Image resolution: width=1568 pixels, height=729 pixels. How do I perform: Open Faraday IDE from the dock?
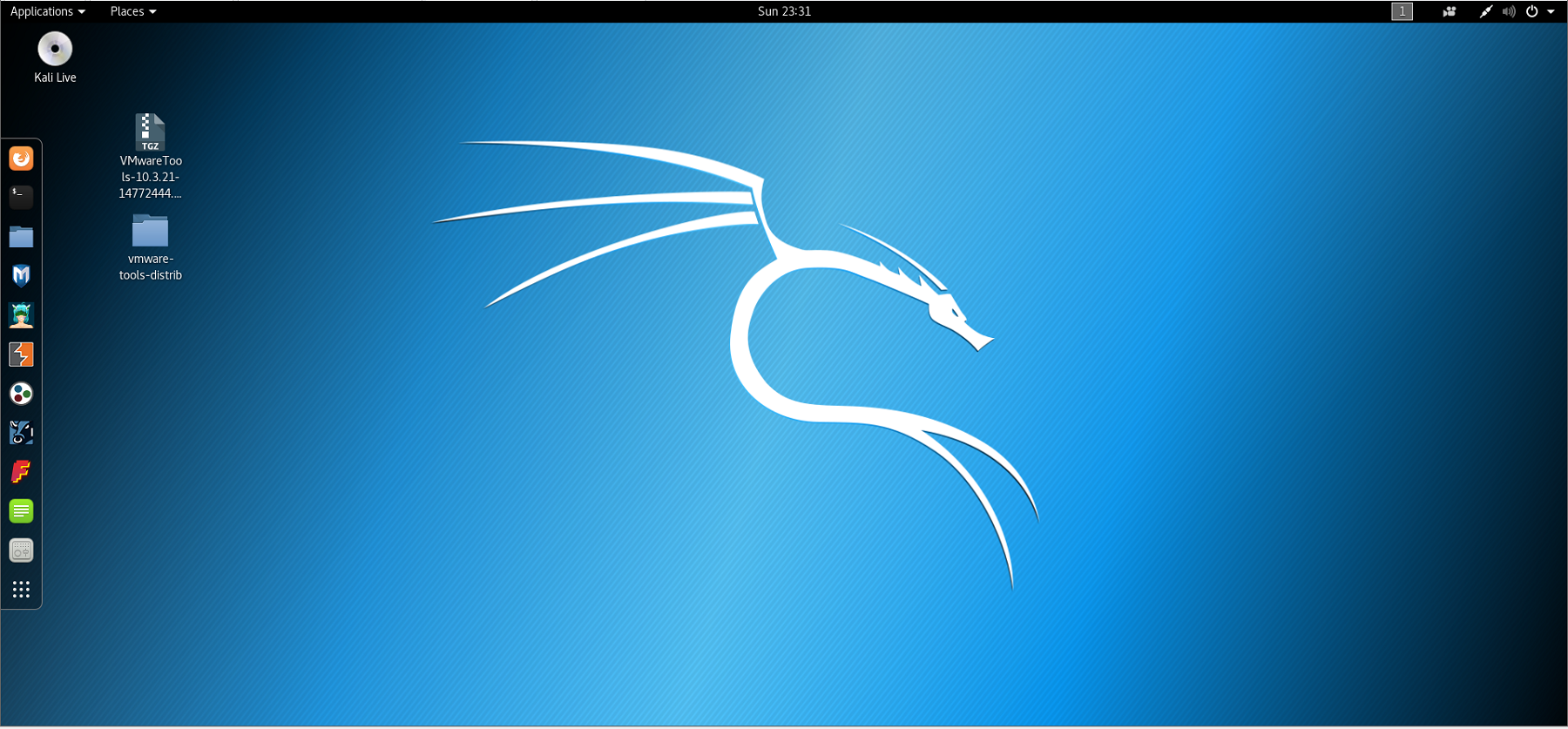[x=21, y=472]
